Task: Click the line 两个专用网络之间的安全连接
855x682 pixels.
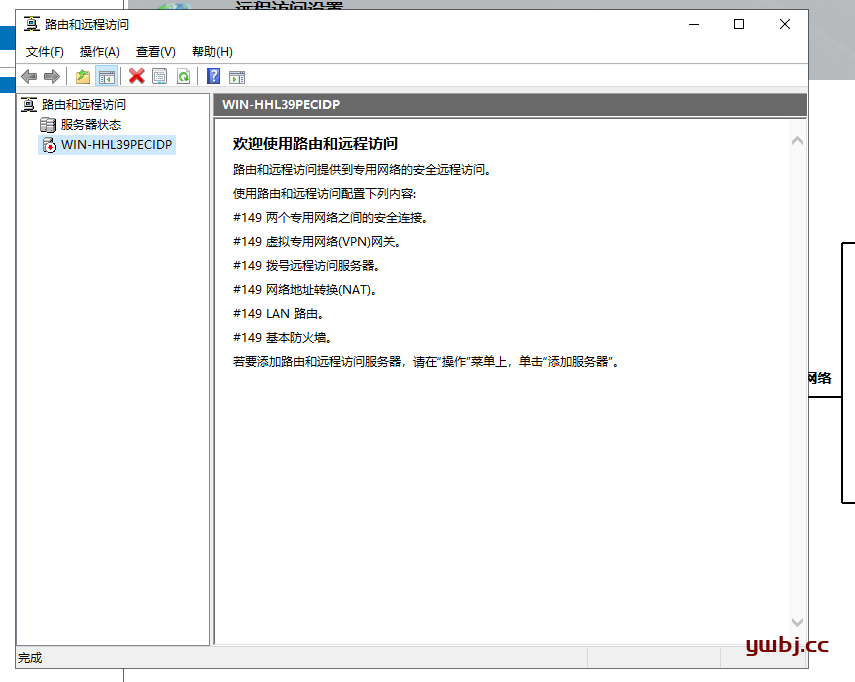Action: pyautogui.click(x=330, y=218)
